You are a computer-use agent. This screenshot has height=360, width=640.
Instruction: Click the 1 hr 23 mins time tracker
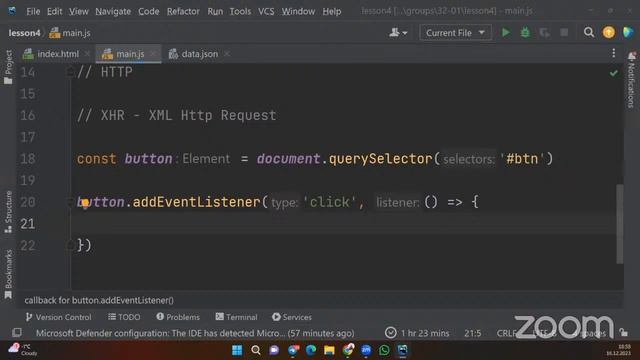417,333
